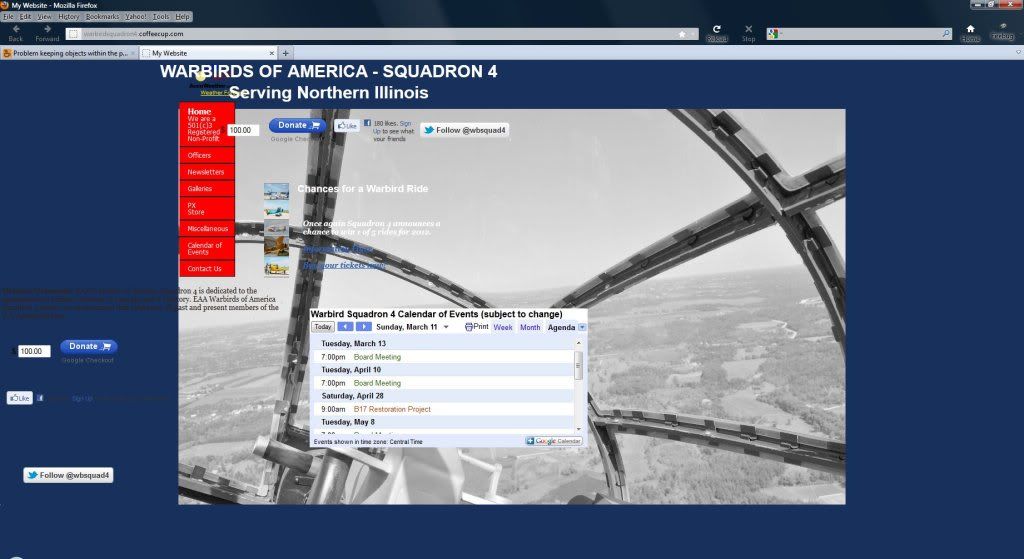Open the PX Store page
Viewport: 1024px width, 559px height.
(207, 208)
